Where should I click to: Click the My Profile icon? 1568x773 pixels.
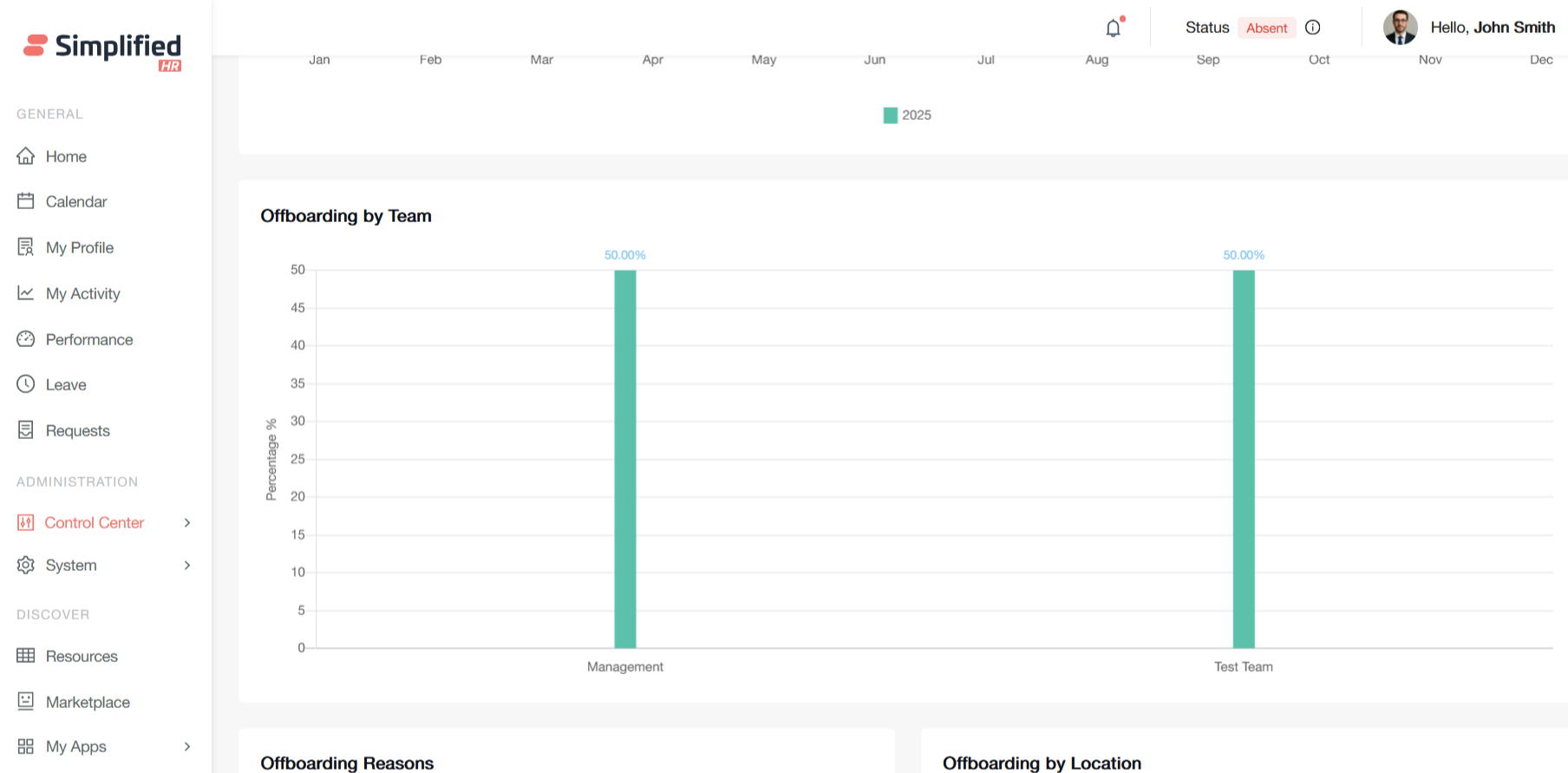coord(26,247)
